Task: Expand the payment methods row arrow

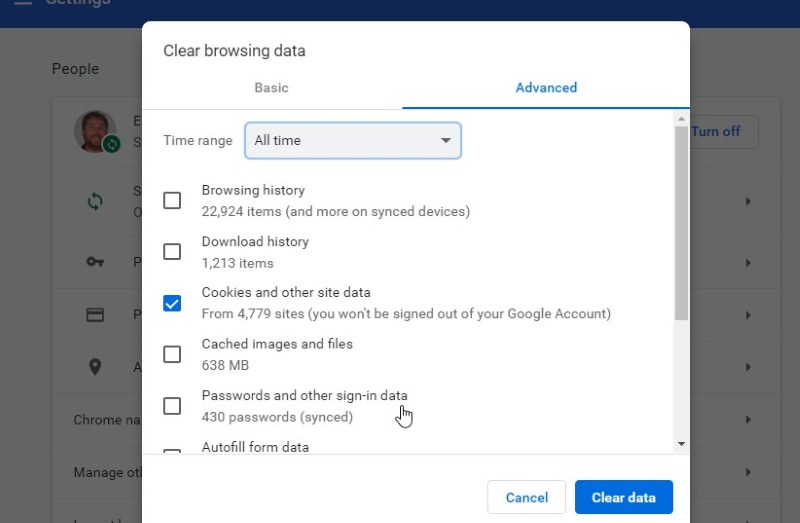Action: (748, 315)
